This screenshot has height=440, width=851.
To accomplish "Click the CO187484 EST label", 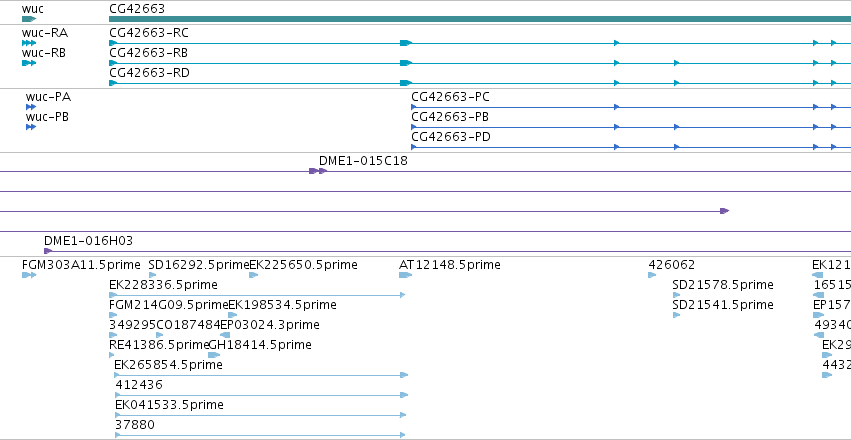I will [x=188, y=325].
